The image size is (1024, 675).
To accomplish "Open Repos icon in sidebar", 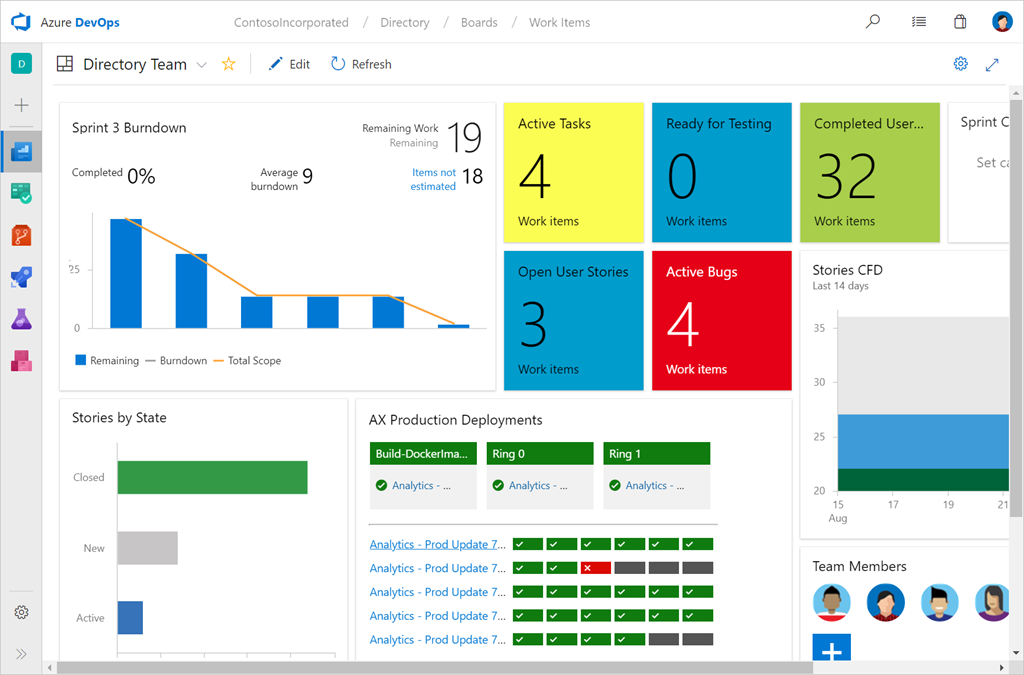I will (x=21, y=236).
